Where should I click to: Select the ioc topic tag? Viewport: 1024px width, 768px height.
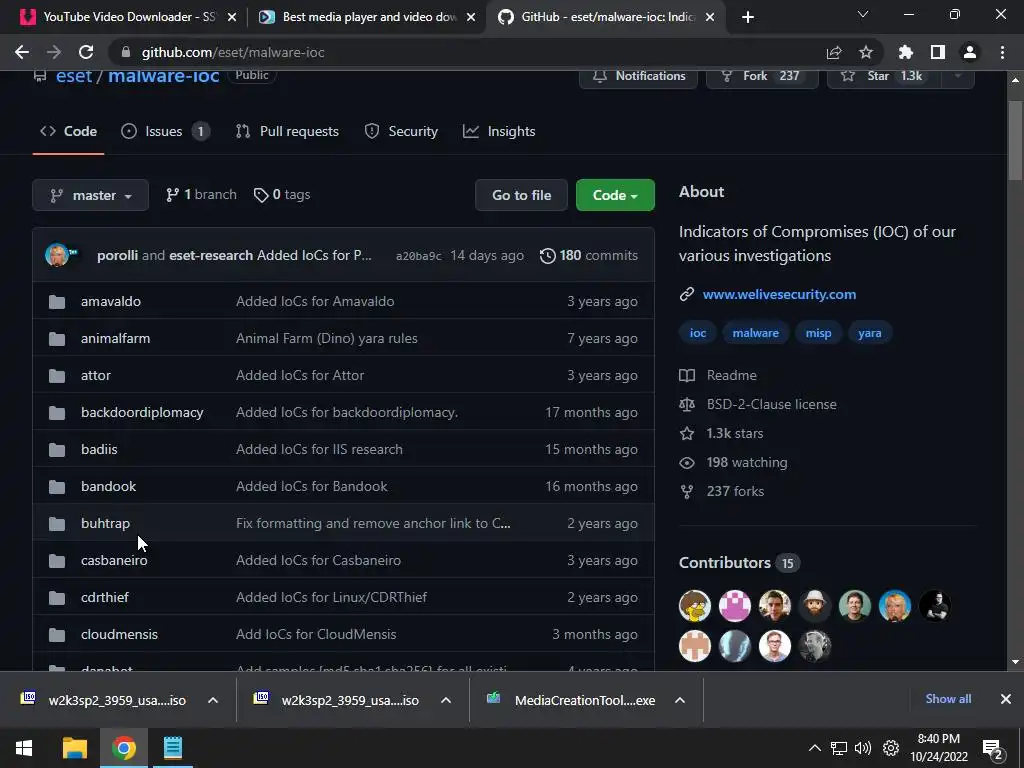click(697, 333)
